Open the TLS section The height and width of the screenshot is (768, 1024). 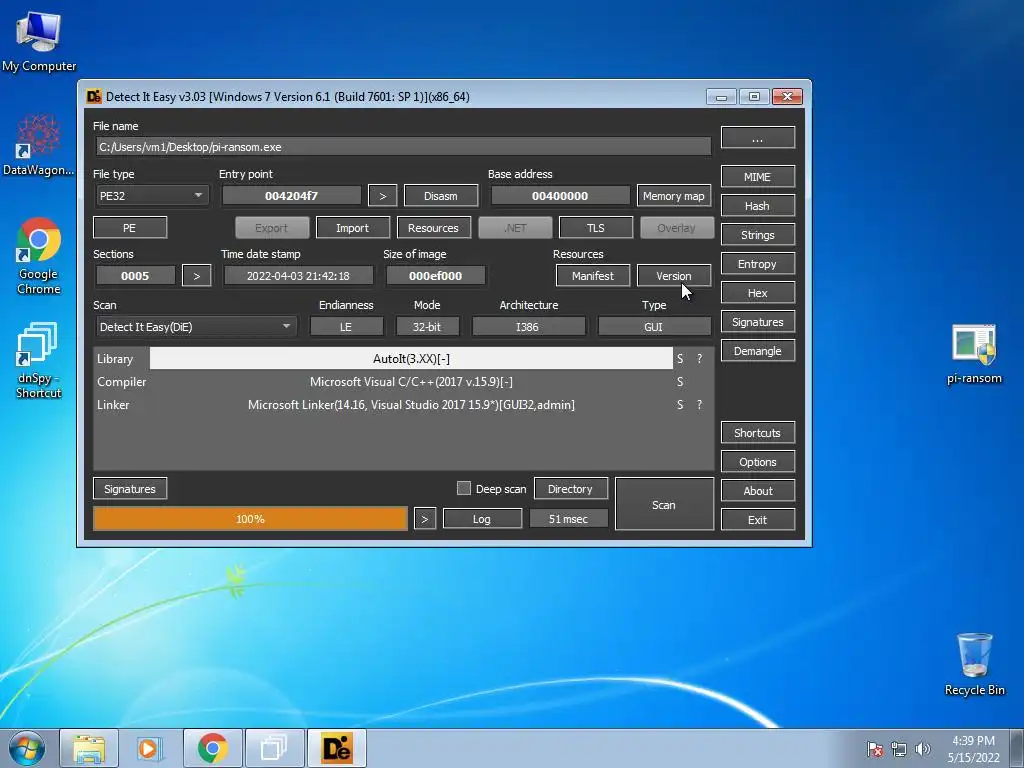click(x=596, y=228)
